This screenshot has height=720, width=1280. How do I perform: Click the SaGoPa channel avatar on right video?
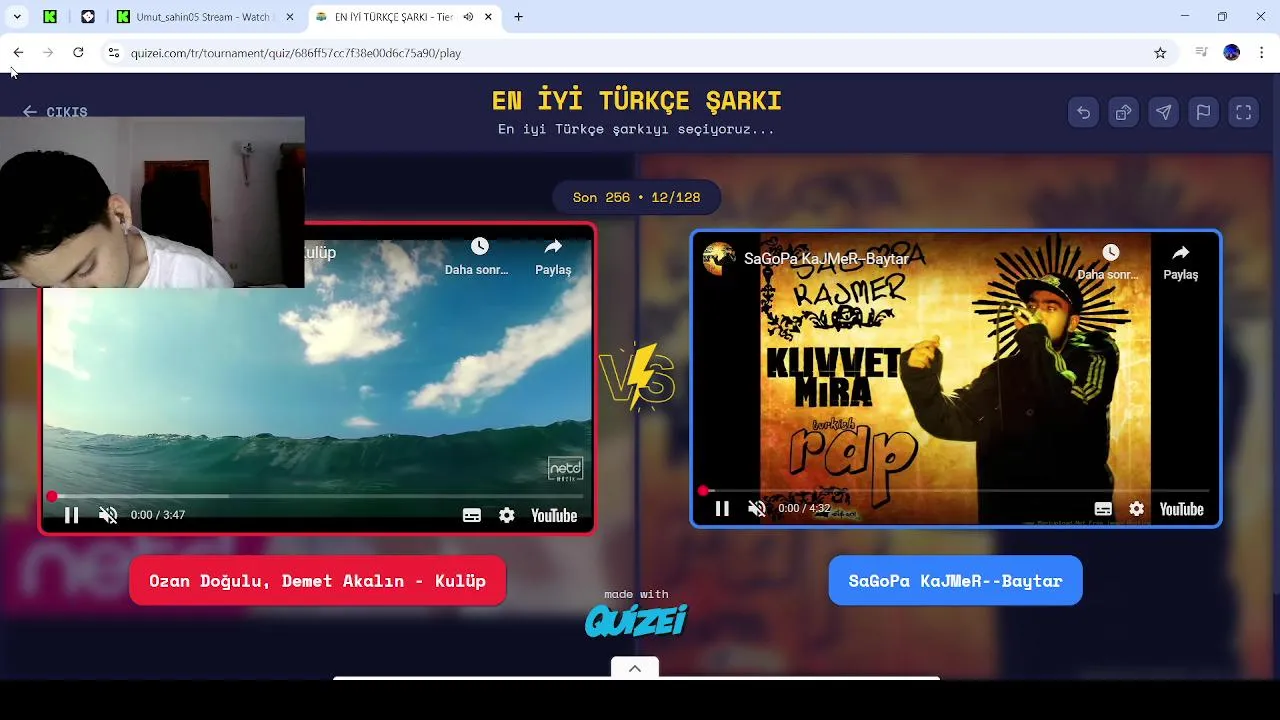(719, 258)
